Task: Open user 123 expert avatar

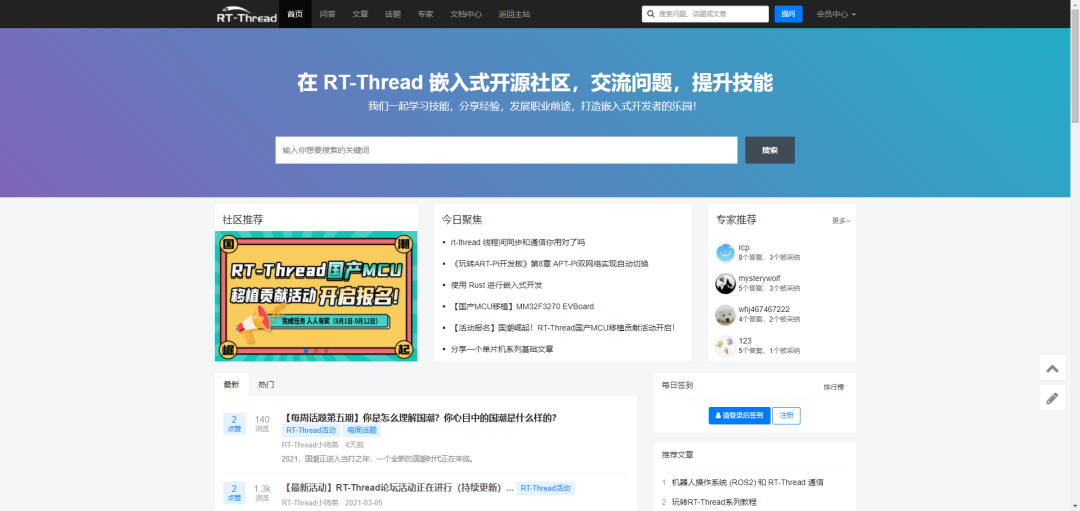Action: pyautogui.click(x=725, y=346)
